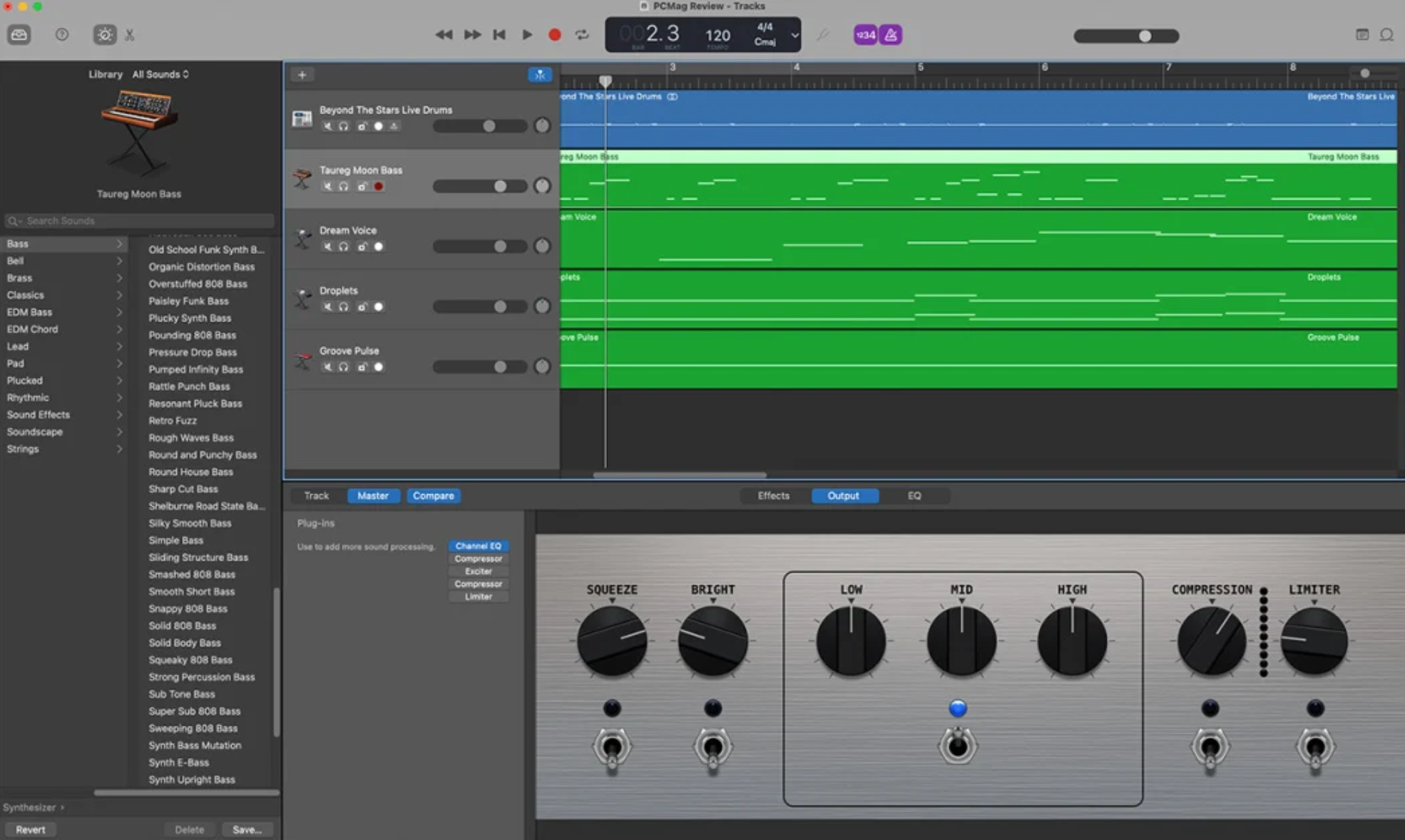Click the record button in the transport controls
1405x840 pixels.
coord(554,34)
